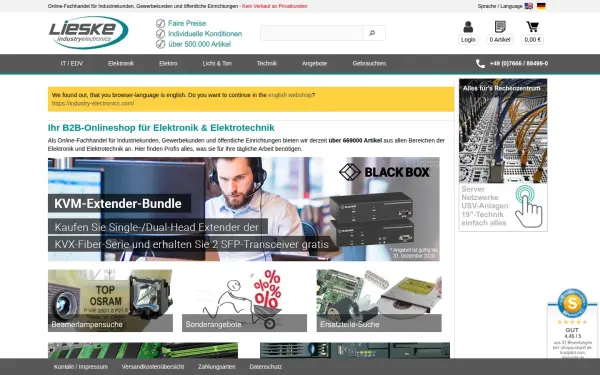Open the Technik menu

tap(267, 64)
